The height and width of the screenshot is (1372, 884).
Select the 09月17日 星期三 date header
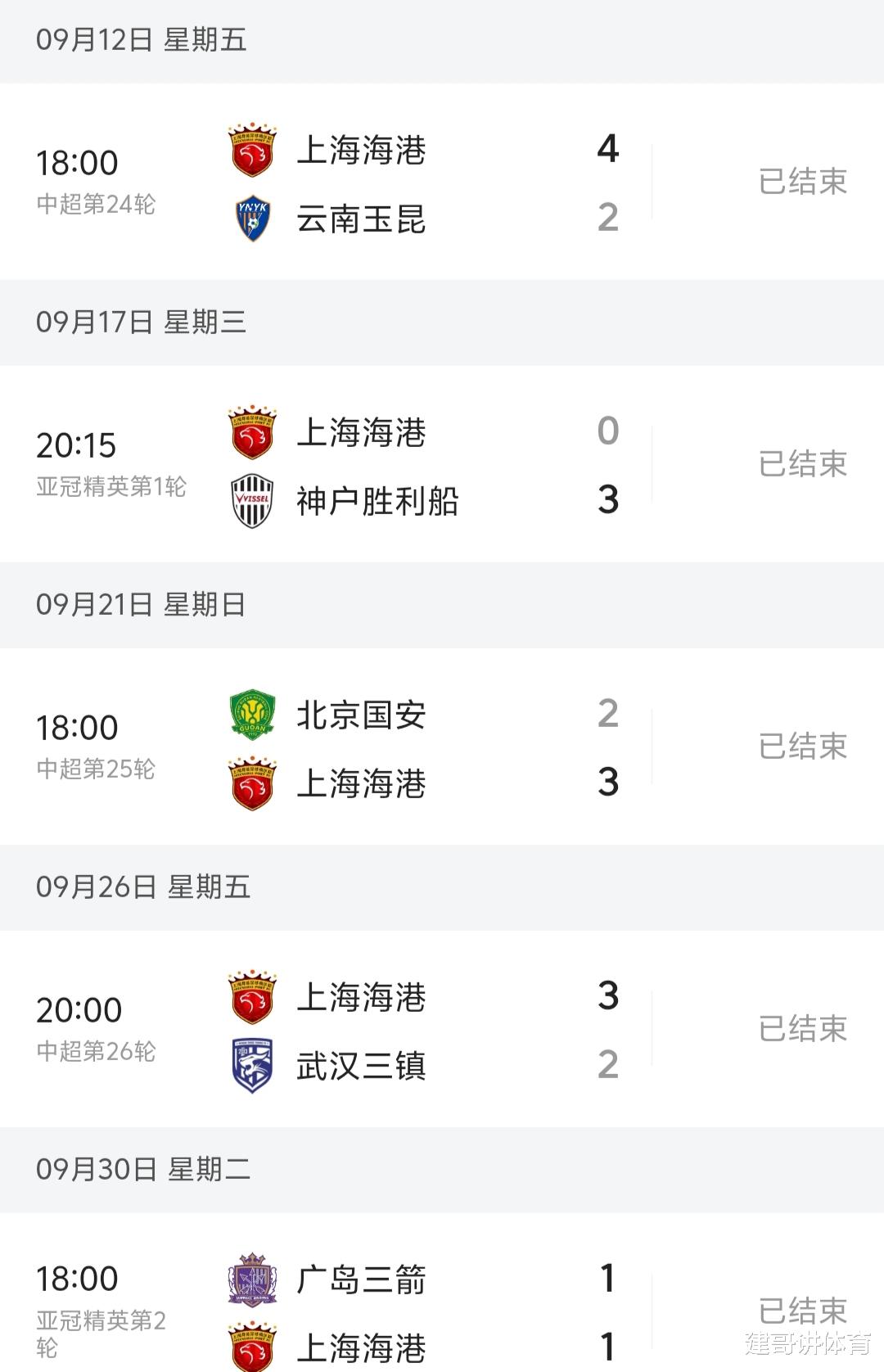point(141,322)
